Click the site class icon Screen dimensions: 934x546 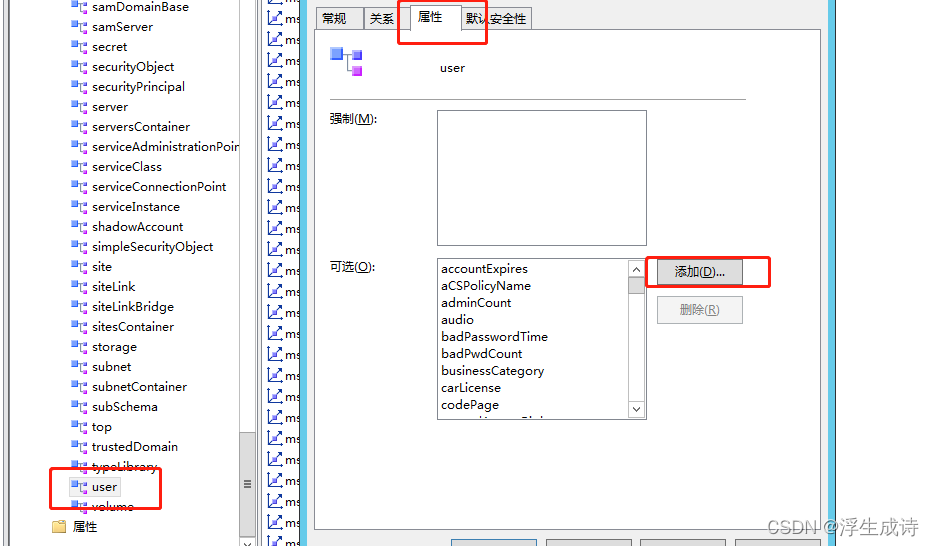click(79, 266)
